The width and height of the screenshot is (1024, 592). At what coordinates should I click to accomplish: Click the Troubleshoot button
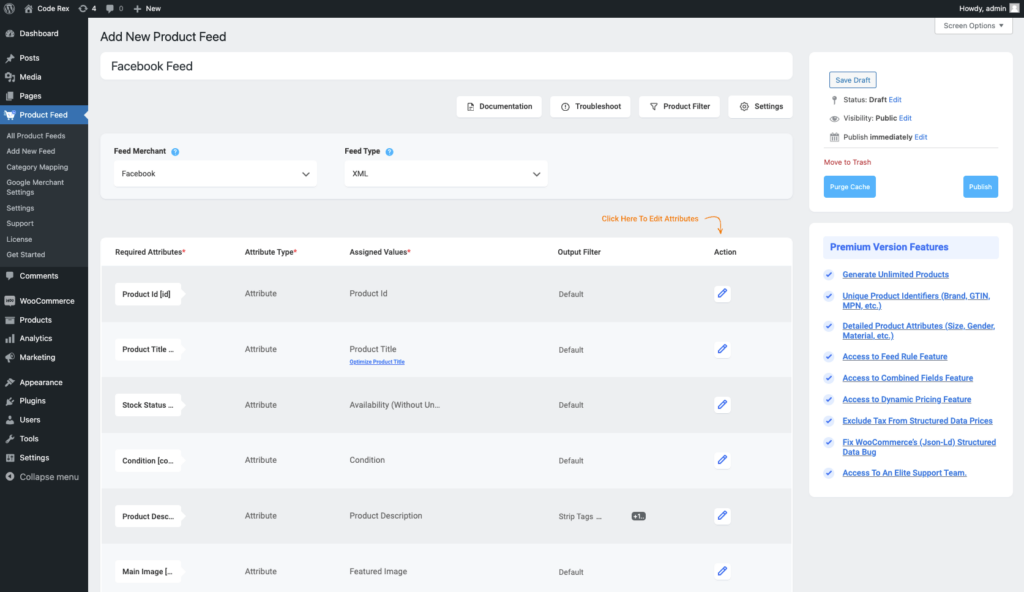point(590,107)
